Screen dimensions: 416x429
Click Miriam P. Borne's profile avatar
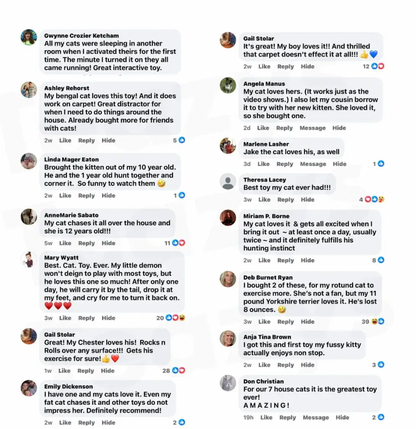point(228,218)
